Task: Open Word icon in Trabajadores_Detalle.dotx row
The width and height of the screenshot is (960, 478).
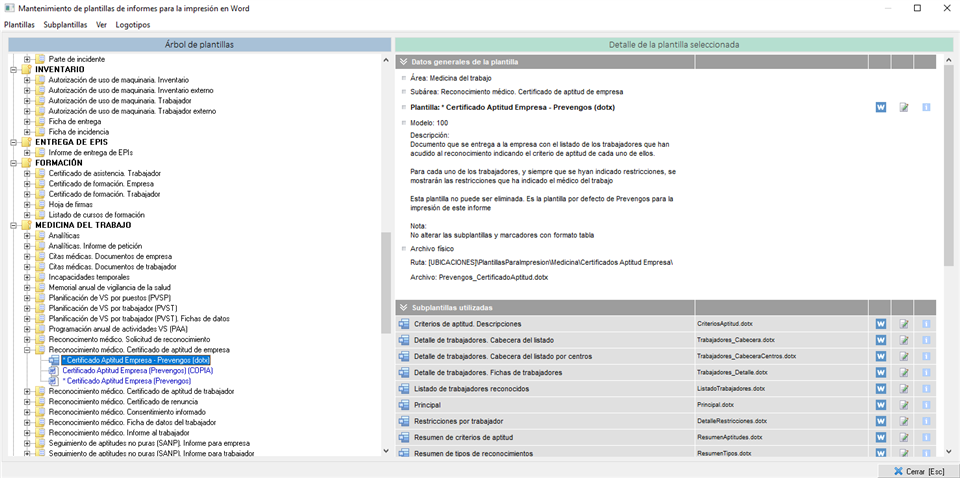Action: [881, 372]
